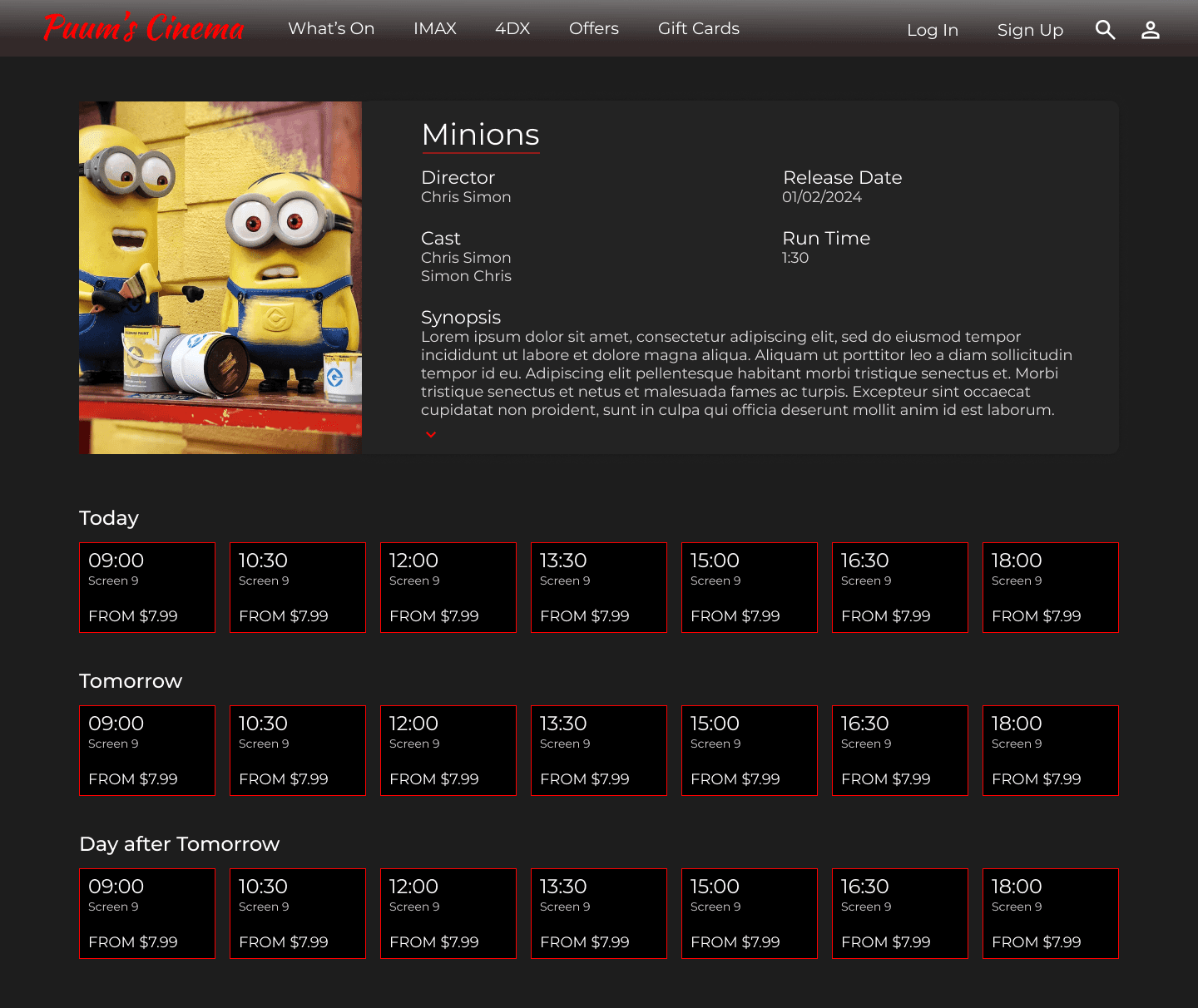The height and width of the screenshot is (1008, 1198).
Task: Select Today's 13:30 screening
Action: [x=599, y=588]
